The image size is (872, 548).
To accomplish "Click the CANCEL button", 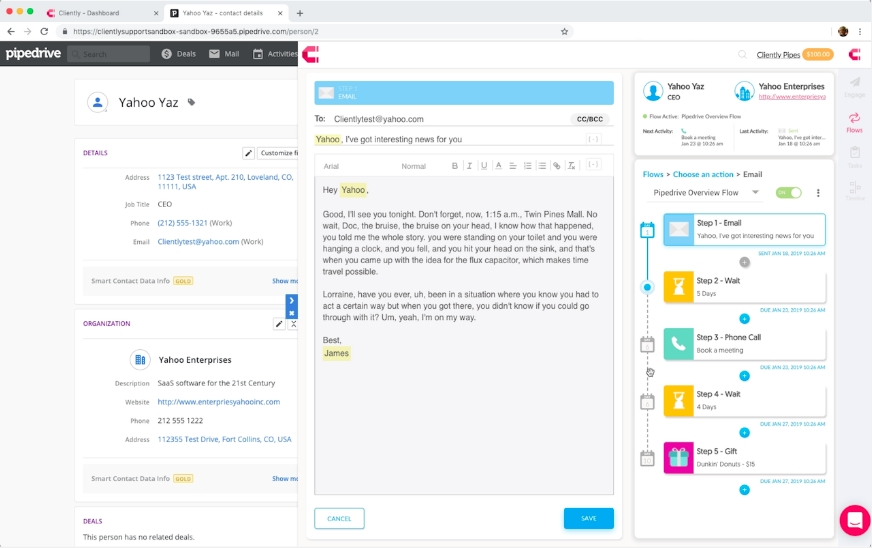I will coord(339,518).
